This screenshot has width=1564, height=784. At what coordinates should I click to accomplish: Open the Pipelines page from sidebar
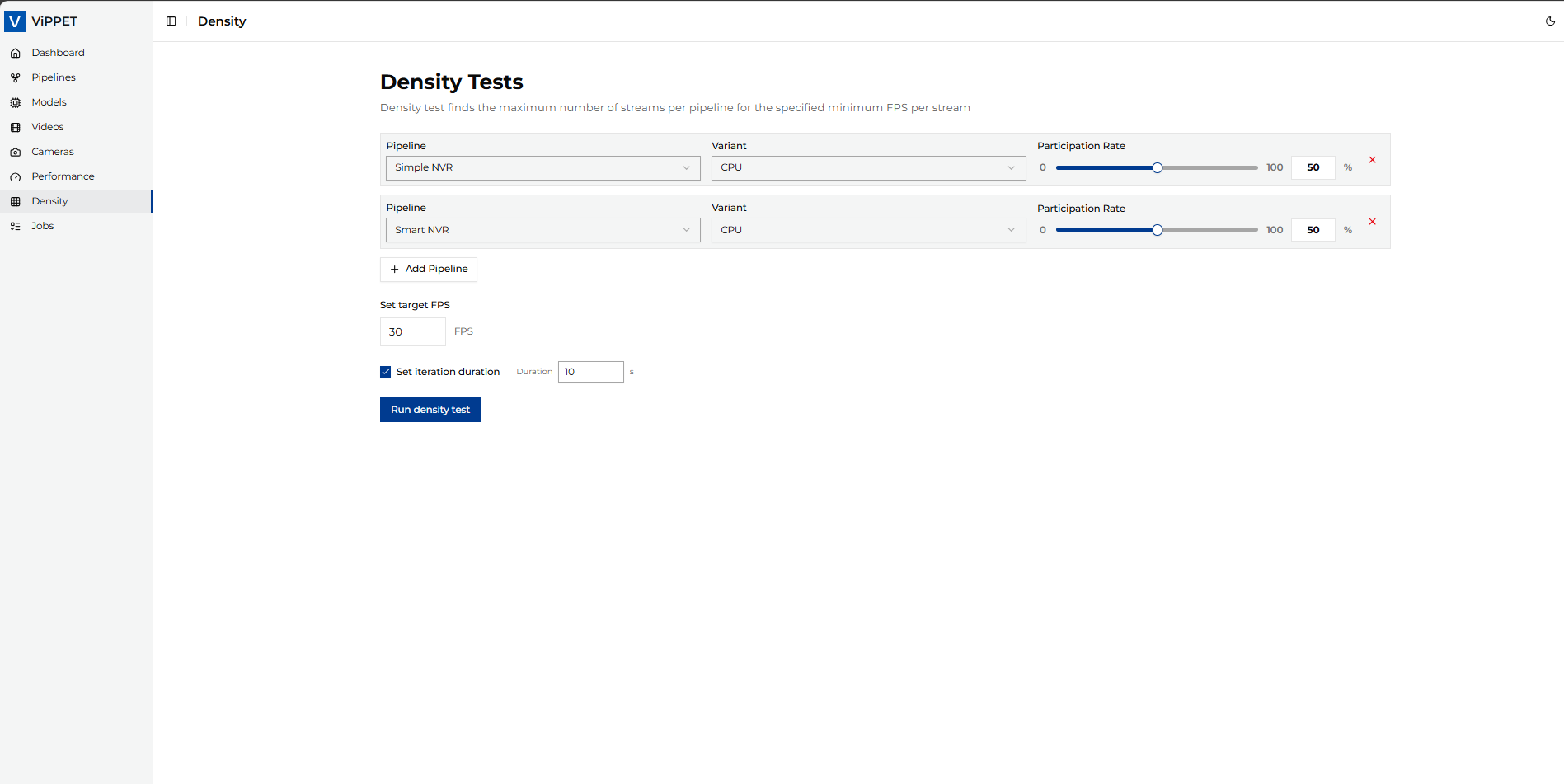(x=54, y=77)
